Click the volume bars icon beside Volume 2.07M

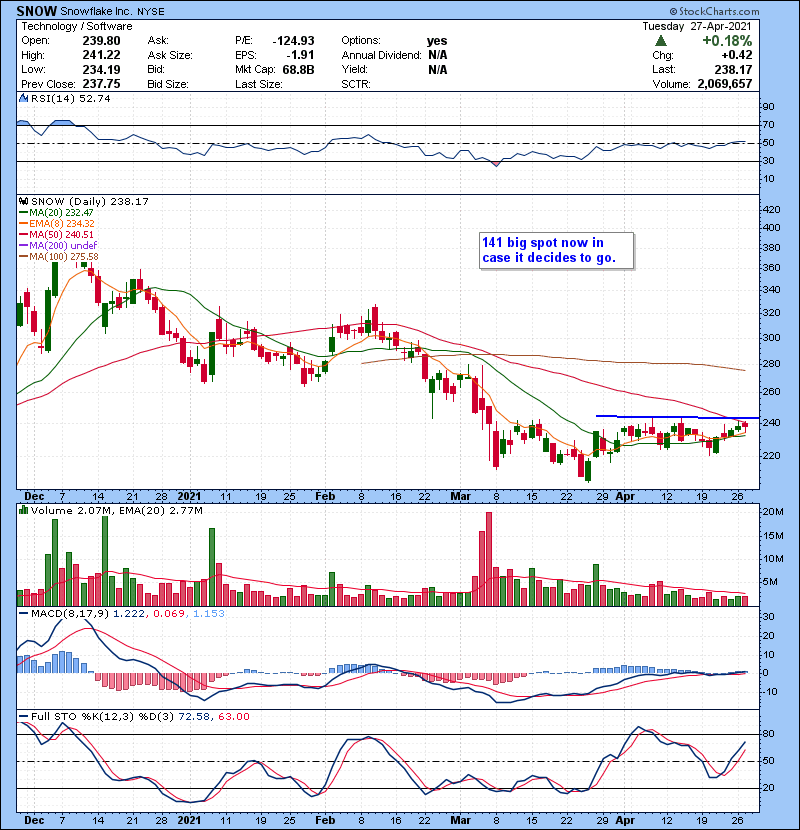pyautogui.click(x=23, y=510)
